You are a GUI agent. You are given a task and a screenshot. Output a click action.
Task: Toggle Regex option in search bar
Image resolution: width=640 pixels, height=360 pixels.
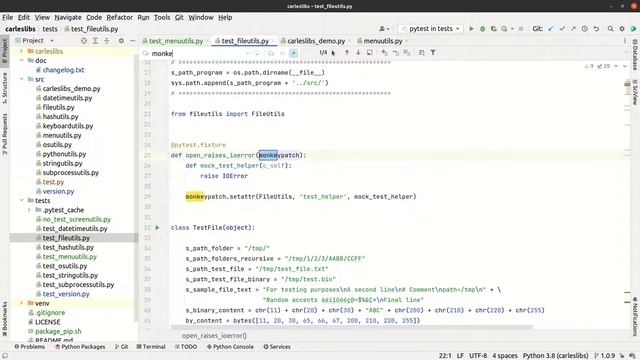(293, 53)
